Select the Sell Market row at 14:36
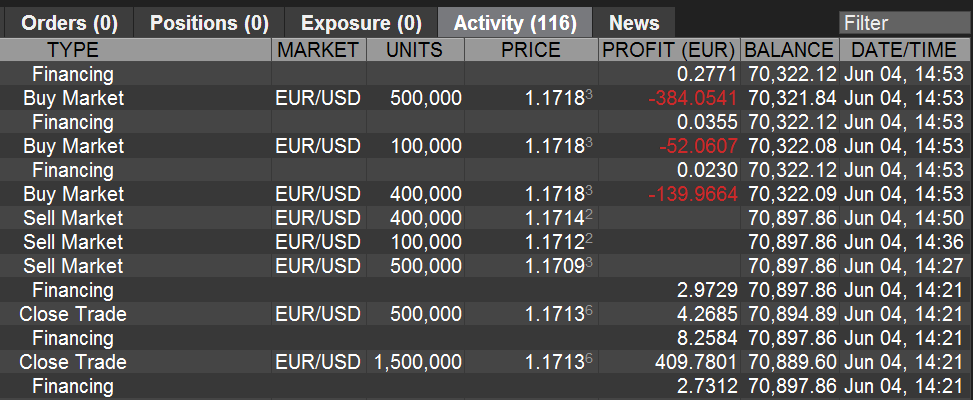The width and height of the screenshot is (973, 400). tap(74, 242)
